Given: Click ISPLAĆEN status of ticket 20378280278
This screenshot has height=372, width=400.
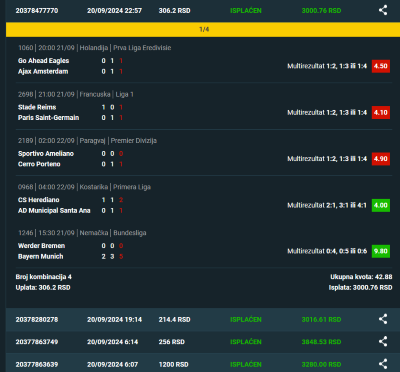Looking at the screenshot, I should click(x=246, y=319).
